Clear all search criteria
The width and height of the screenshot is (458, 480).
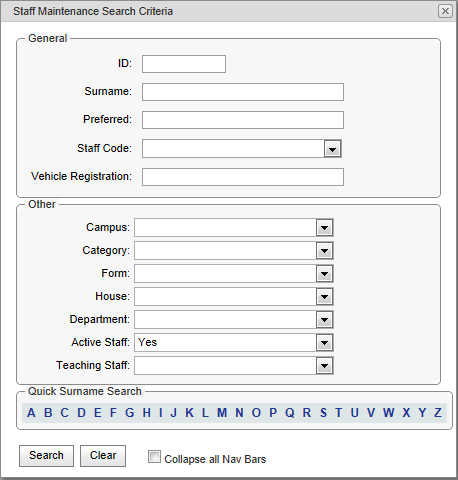coord(103,456)
